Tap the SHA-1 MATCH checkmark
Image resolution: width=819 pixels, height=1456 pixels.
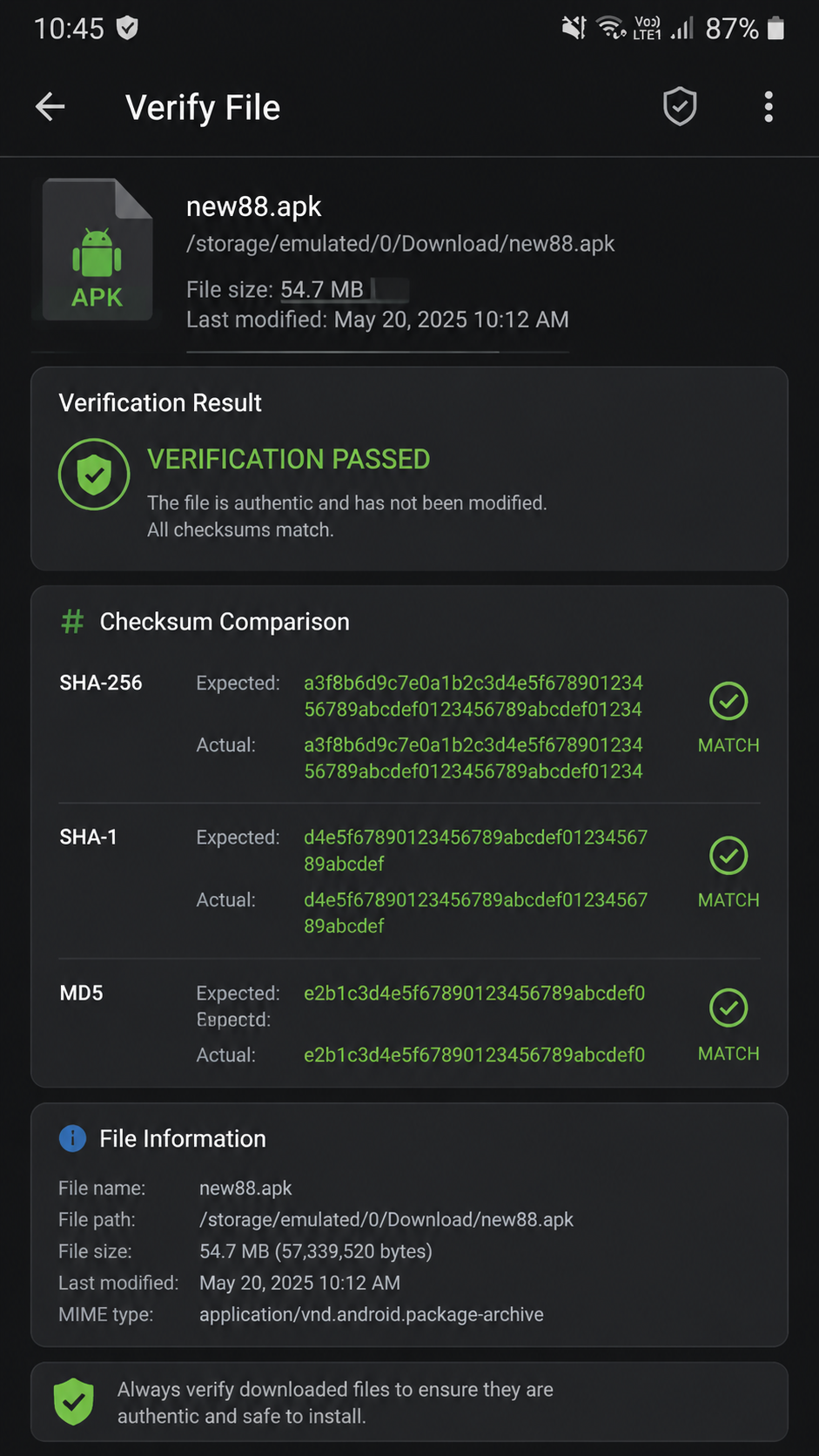pos(728,856)
